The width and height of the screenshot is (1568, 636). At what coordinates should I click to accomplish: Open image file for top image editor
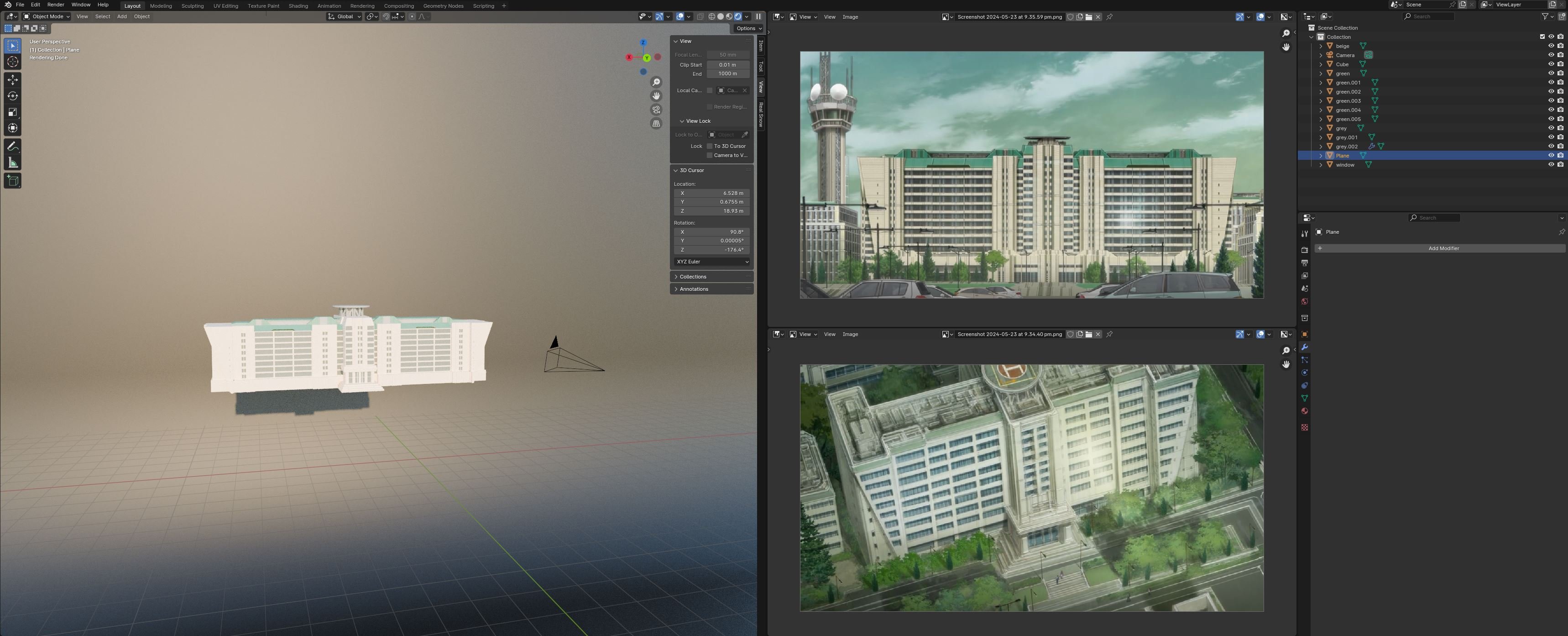coord(1089,17)
